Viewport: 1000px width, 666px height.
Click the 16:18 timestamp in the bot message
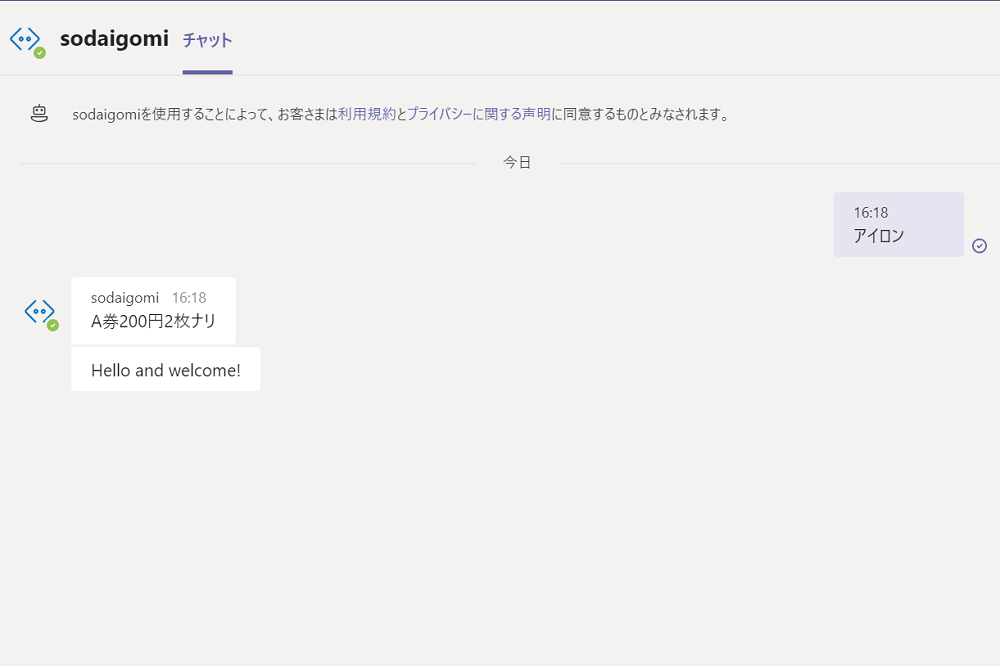pos(190,297)
